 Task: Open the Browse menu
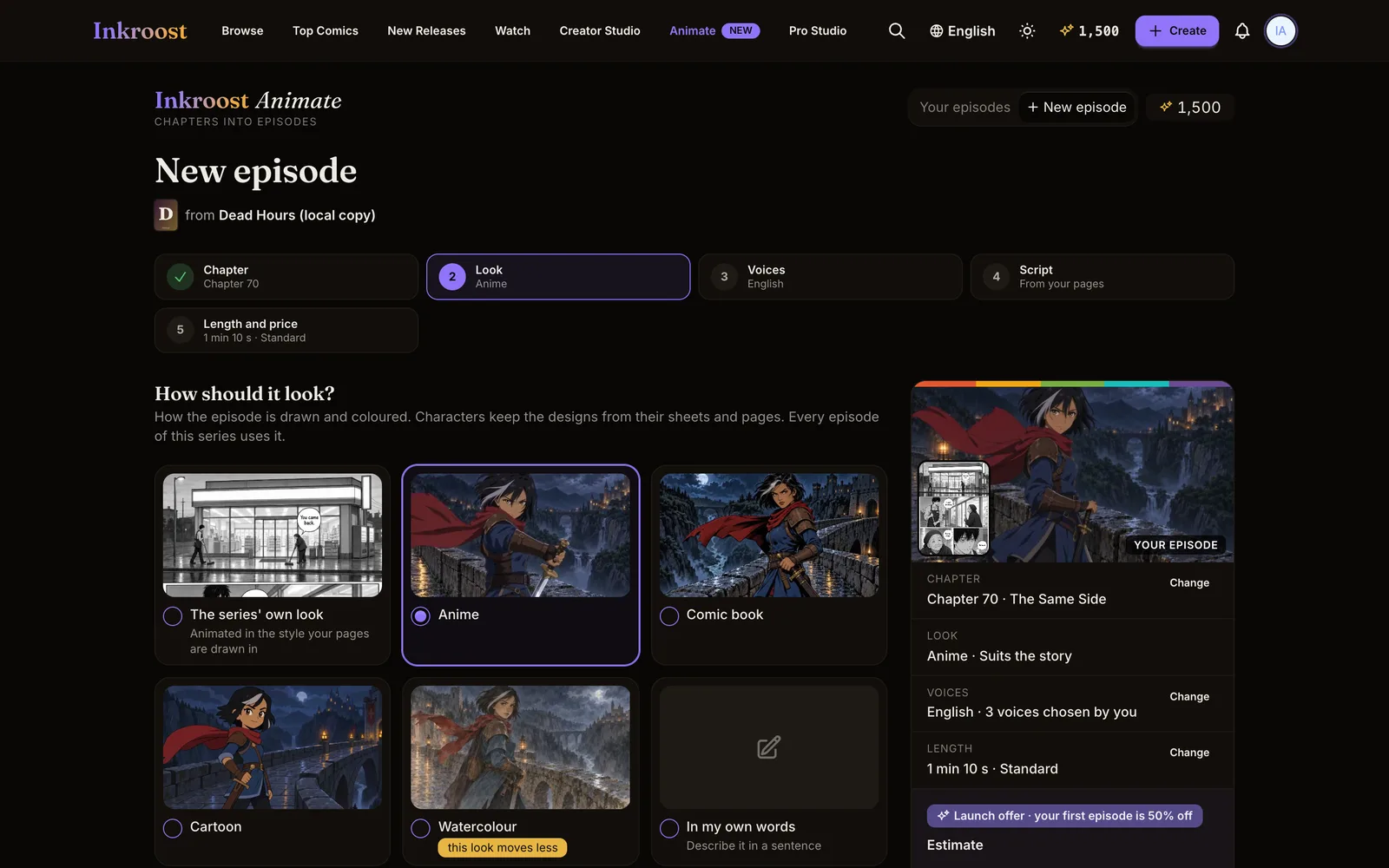coord(242,30)
